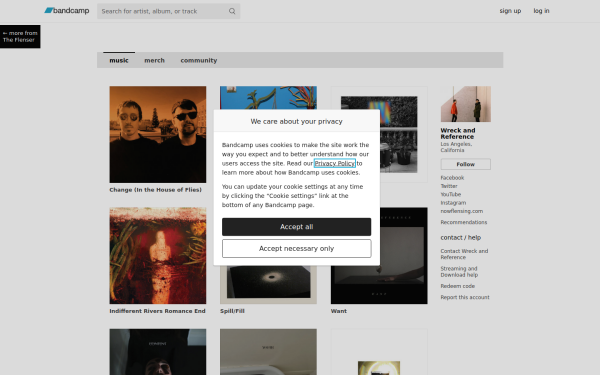Click the Bandcamp logo
The image size is (600, 375).
(67, 11)
